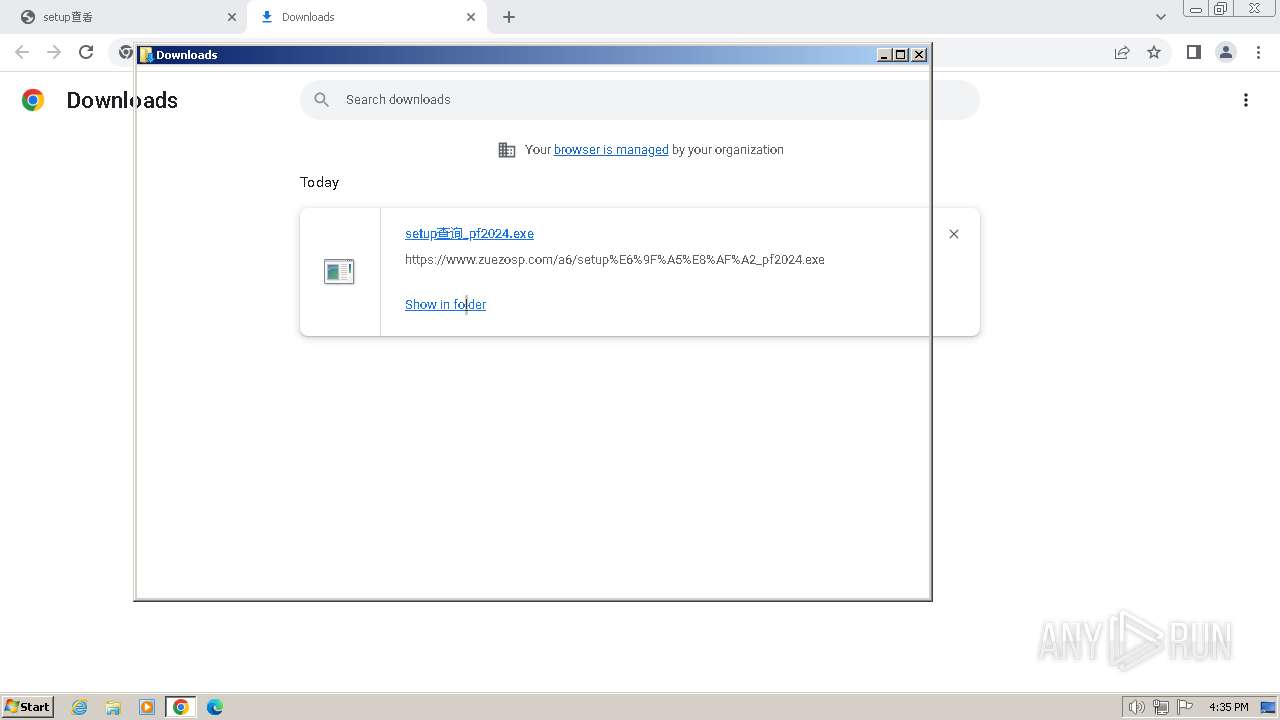Remove setup_pf2024.exe from the downloads list

pyautogui.click(x=954, y=234)
